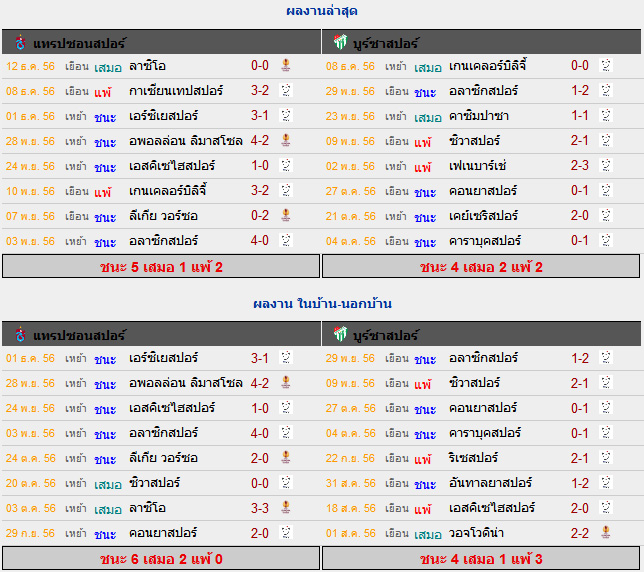Click แทรปซอนสปอร์ club logo in ผลงานล่าสุด header
The height and width of the screenshot is (572, 644).
20,42
